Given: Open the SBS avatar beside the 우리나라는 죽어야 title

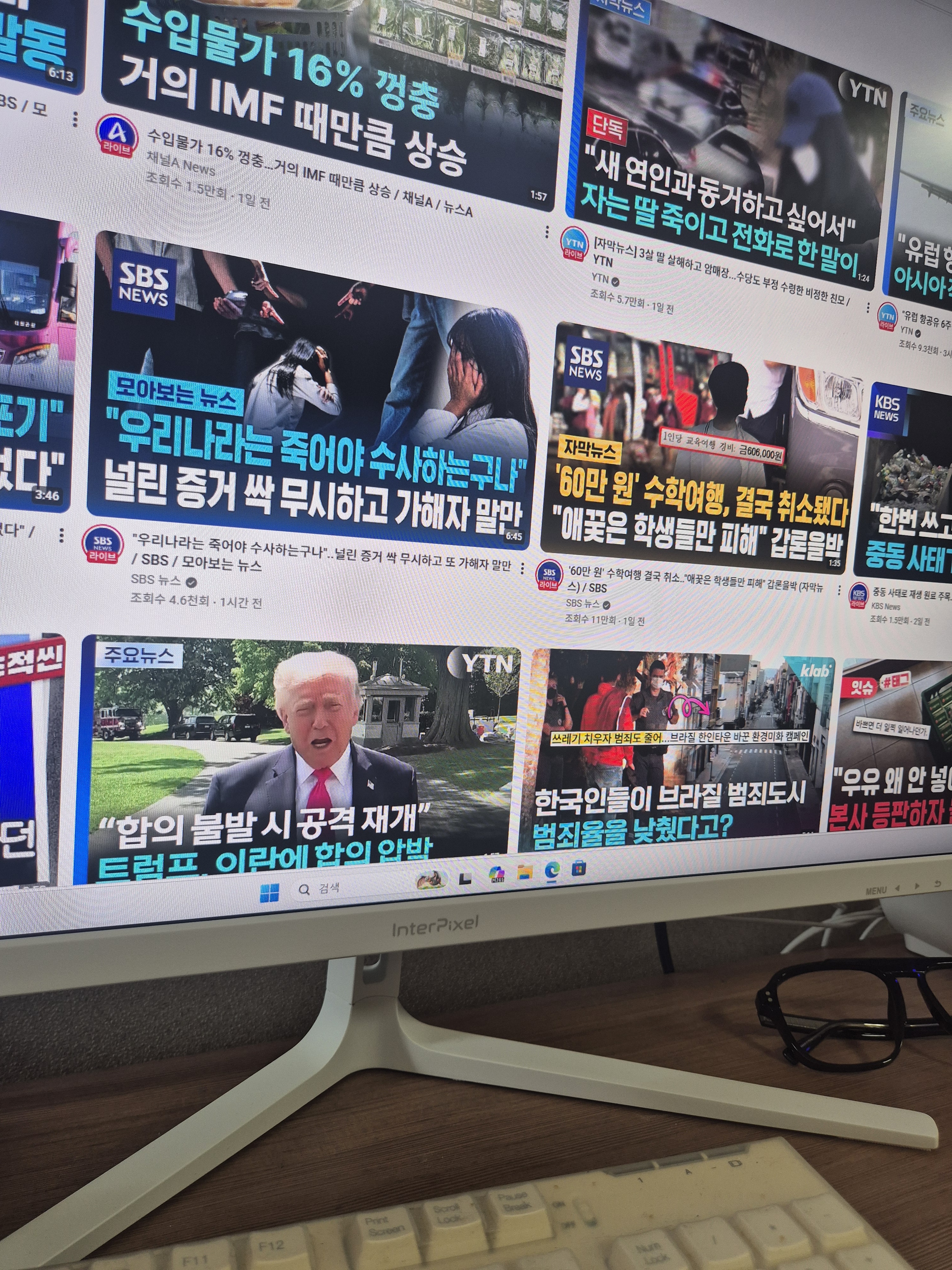Looking at the screenshot, I should pos(103,545).
